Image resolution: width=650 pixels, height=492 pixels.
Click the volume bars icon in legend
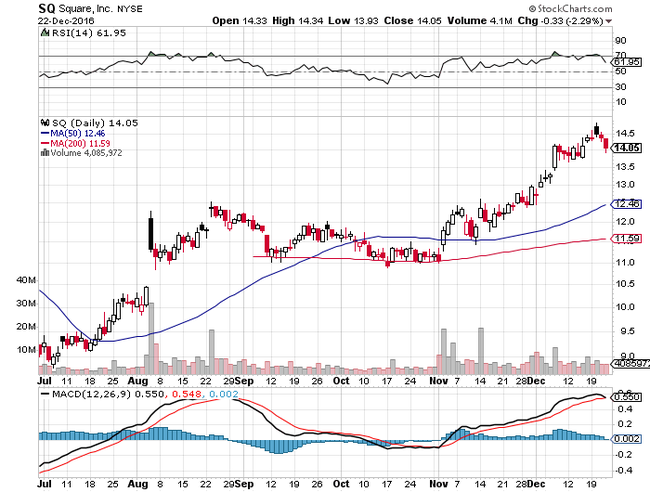[x=45, y=153]
